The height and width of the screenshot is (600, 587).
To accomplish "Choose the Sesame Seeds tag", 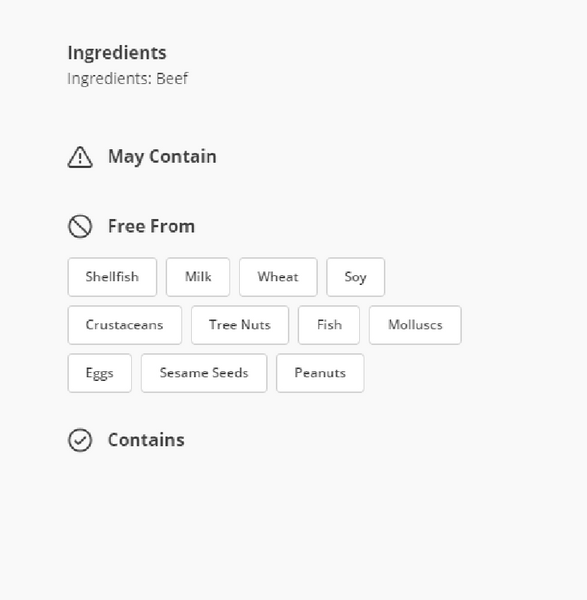I will pyautogui.click(x=204, y=373).
